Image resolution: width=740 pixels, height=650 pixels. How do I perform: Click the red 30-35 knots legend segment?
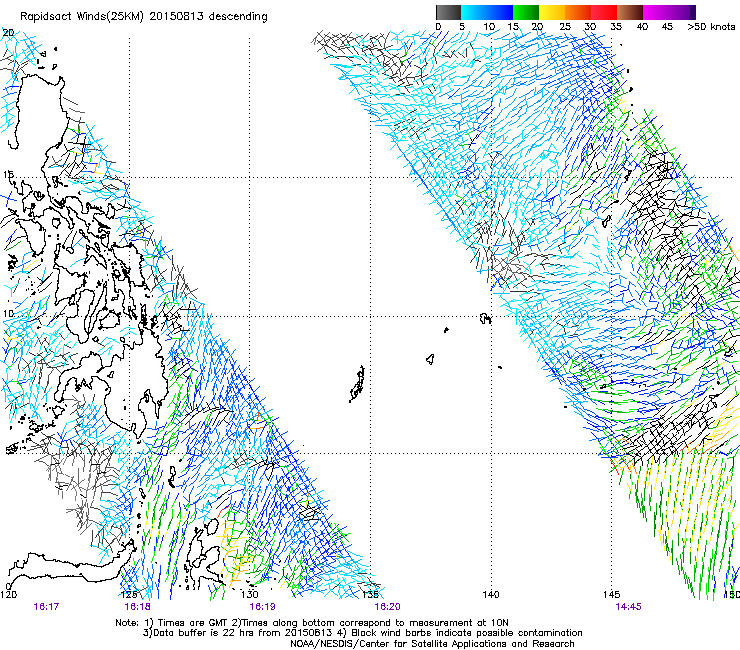coord(604,12)
